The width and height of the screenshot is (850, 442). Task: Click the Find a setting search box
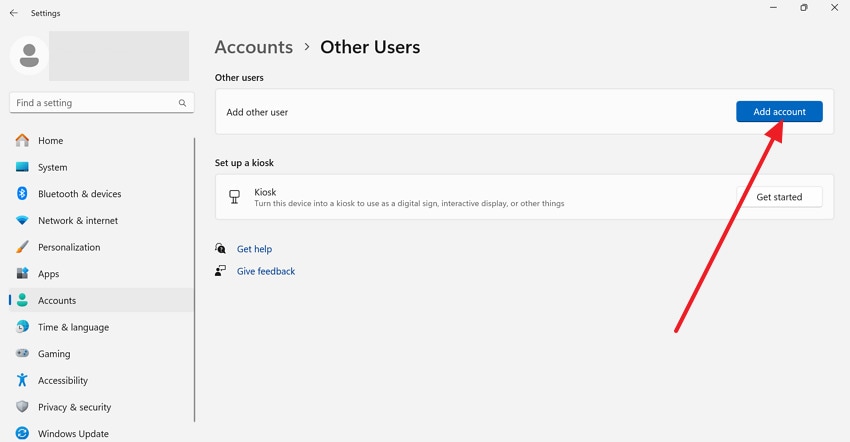click(x=102, y=103)
